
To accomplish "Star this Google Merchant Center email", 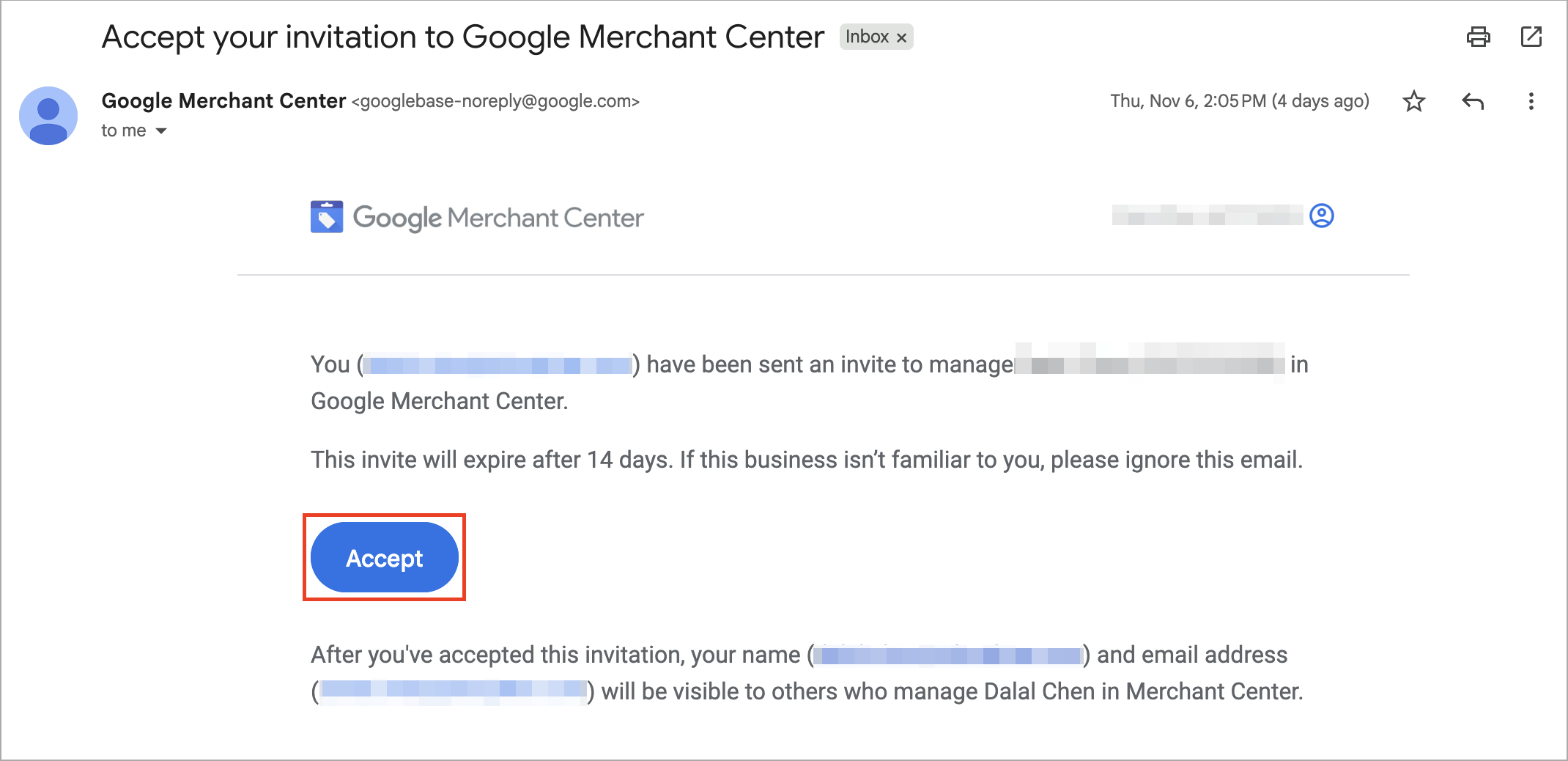I will (x=1414, y=101).
